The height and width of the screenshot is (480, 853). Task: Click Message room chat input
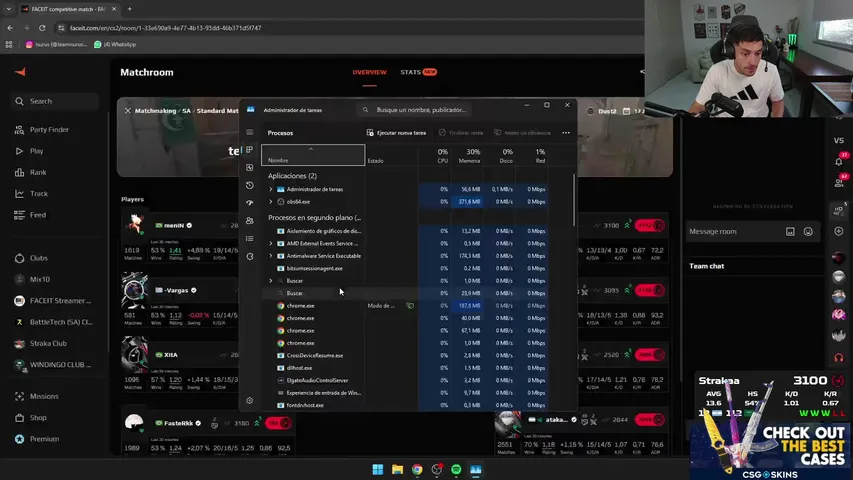(733, 232)
